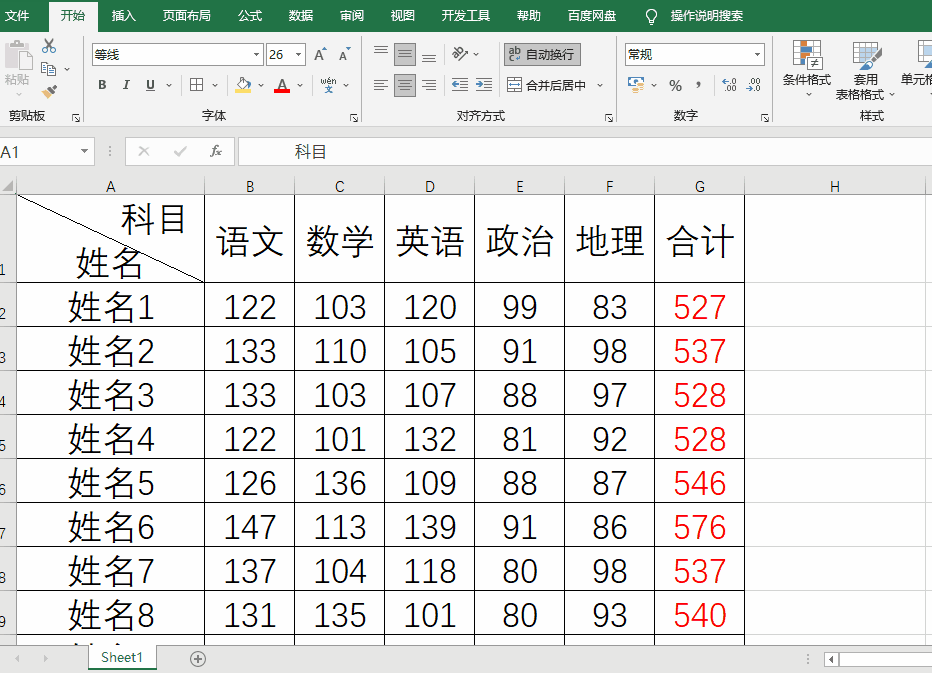Toggle Underline formatting
932x673 pixels.
[150, 85]
